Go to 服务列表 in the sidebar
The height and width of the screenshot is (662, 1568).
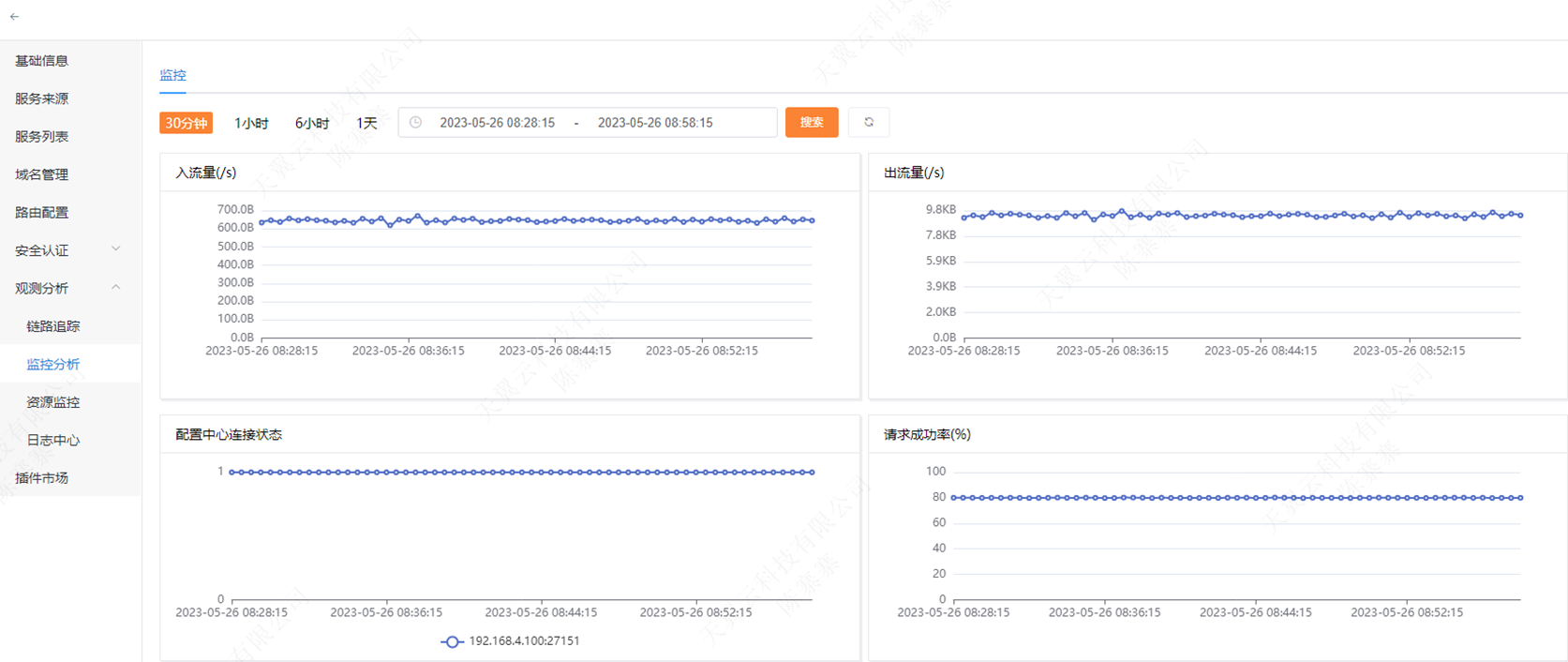[x=42, y=137]
